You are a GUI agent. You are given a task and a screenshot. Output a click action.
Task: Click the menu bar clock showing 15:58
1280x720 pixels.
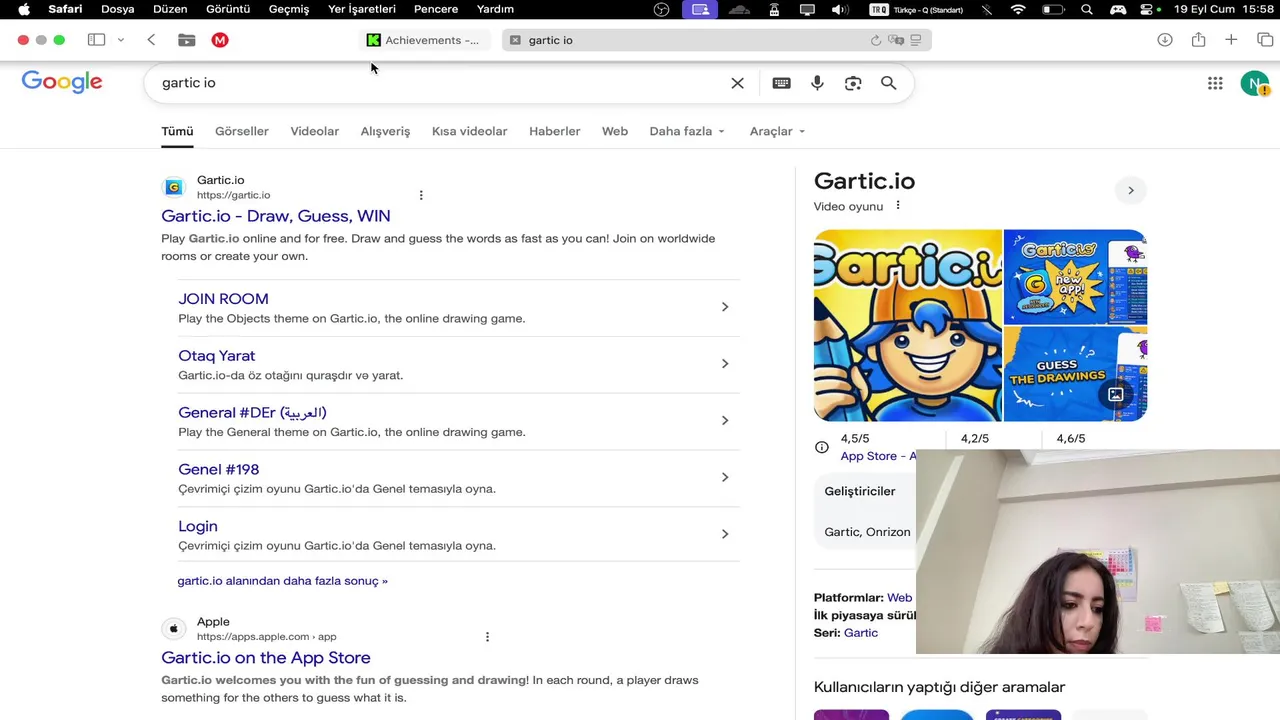[x=1258, y=9]
